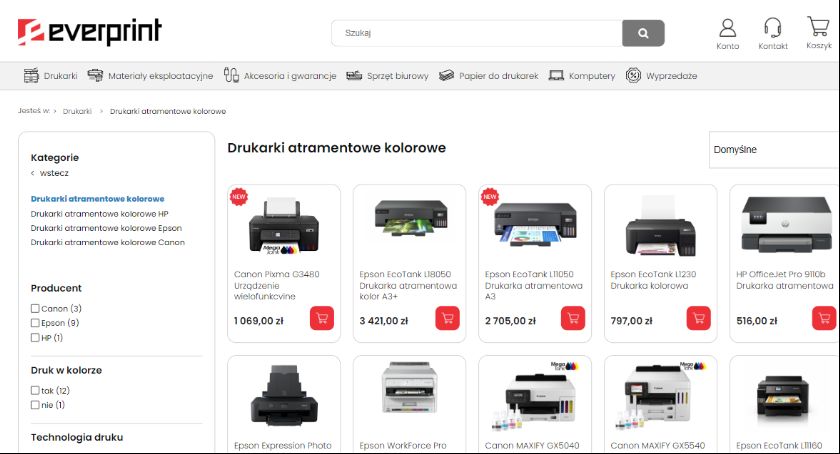Add Epson EcoTank L1230 to cart
The height and width of the screenshot is (454, 840).
[699, 318]
